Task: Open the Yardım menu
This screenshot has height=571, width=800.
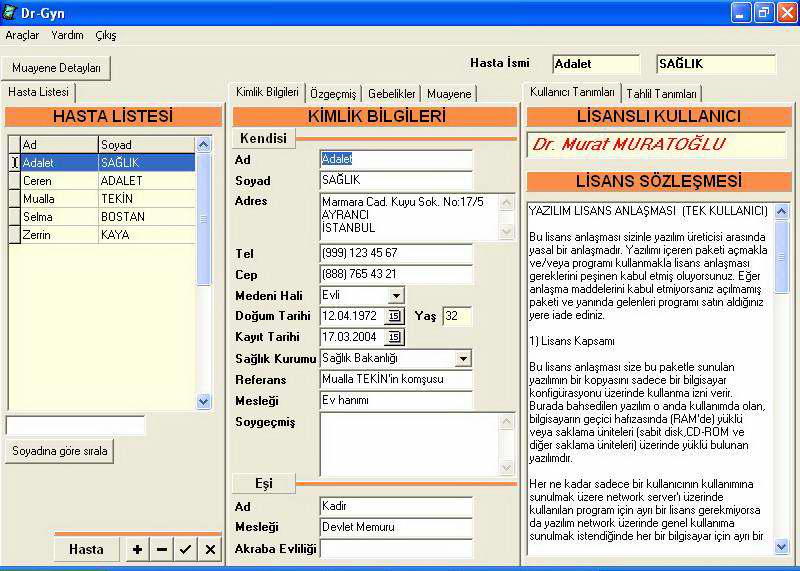Action: tap(67, 35)
